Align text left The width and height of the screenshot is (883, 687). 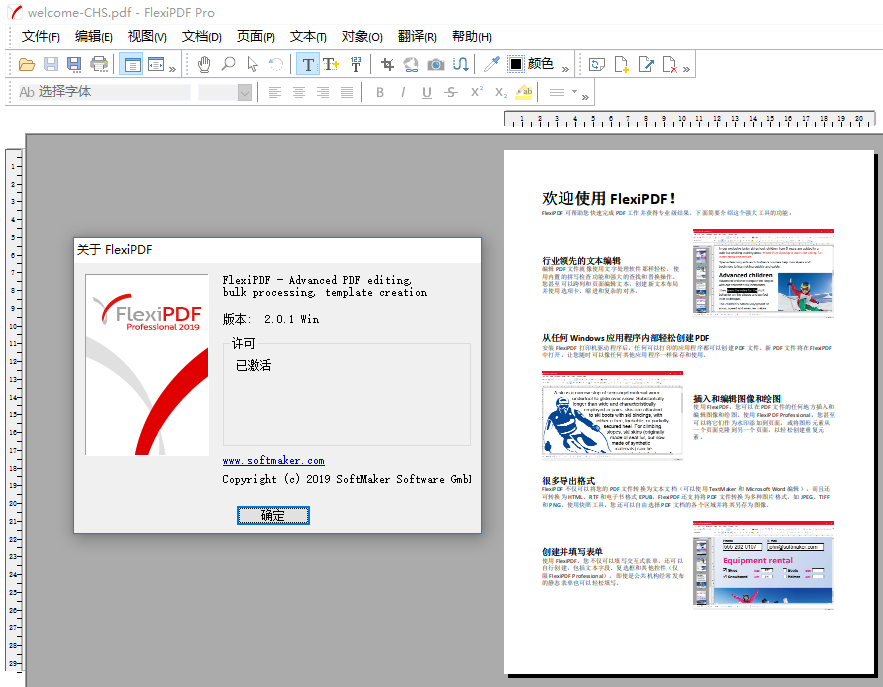275,92
